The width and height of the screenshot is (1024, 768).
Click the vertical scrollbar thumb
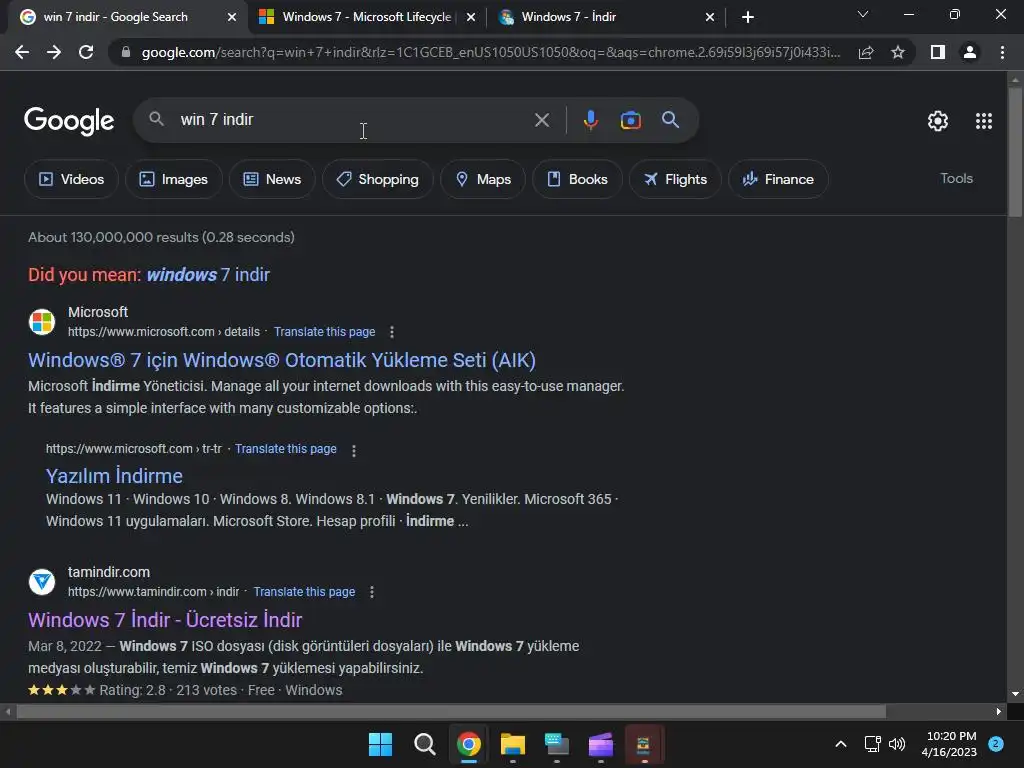pos(1015,152)
